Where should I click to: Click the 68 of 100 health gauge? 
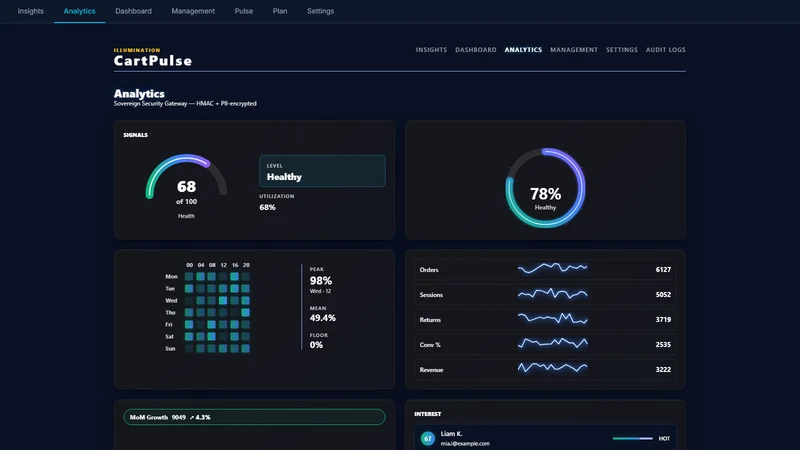[186, 186]
